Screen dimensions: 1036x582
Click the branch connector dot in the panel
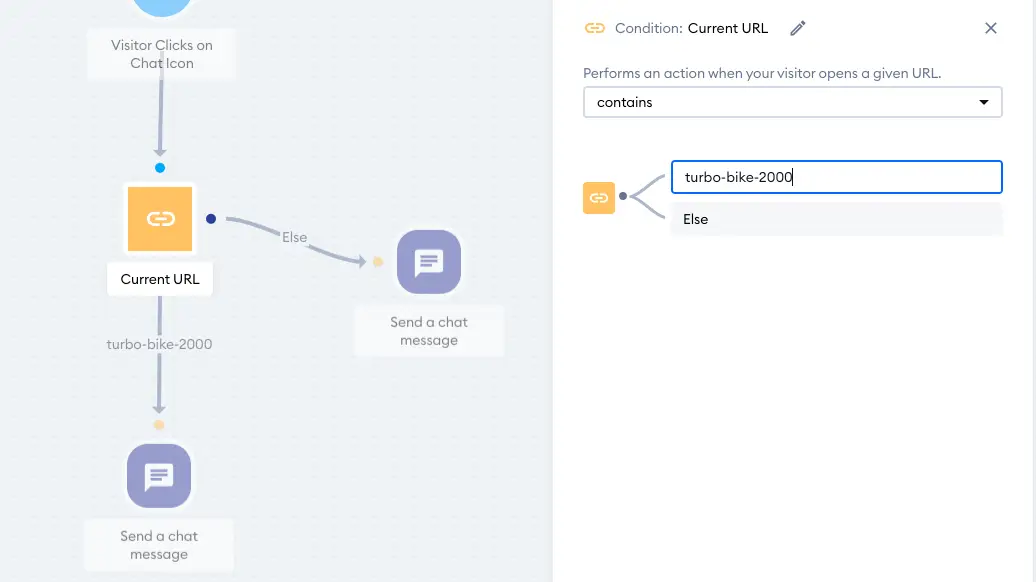click(x=622, y=196)
